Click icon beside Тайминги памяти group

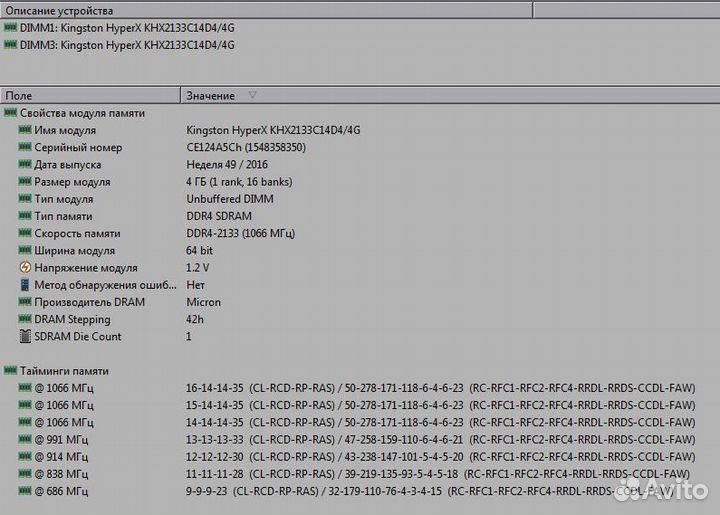10,370
